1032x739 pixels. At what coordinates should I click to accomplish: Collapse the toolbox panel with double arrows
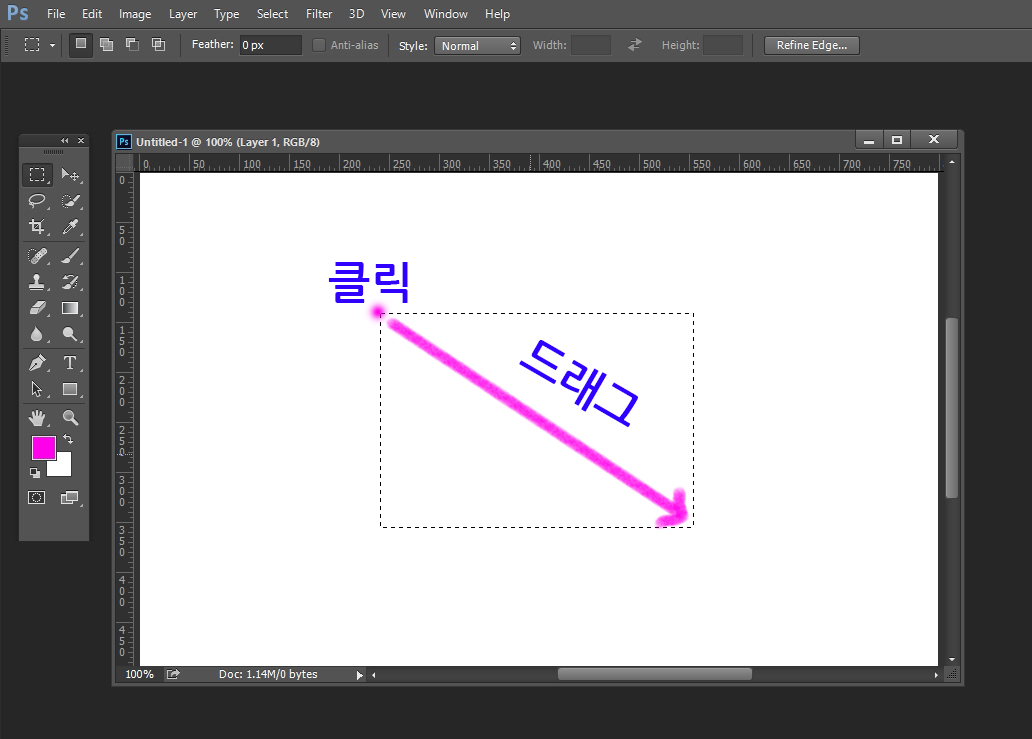click(64, 140)
